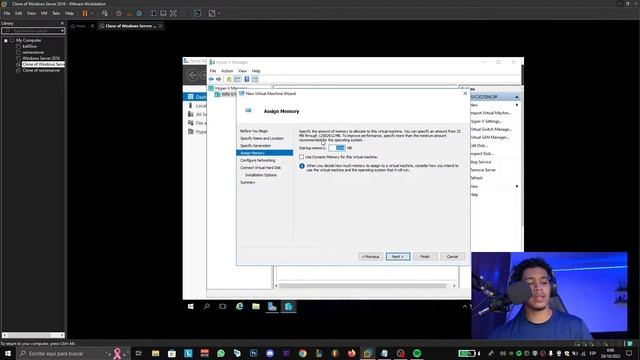The height and width of the screenshot is (360, 640).
Task: Click Hyper-V Settings in Actions pane
Action: [x=486, y=121]
